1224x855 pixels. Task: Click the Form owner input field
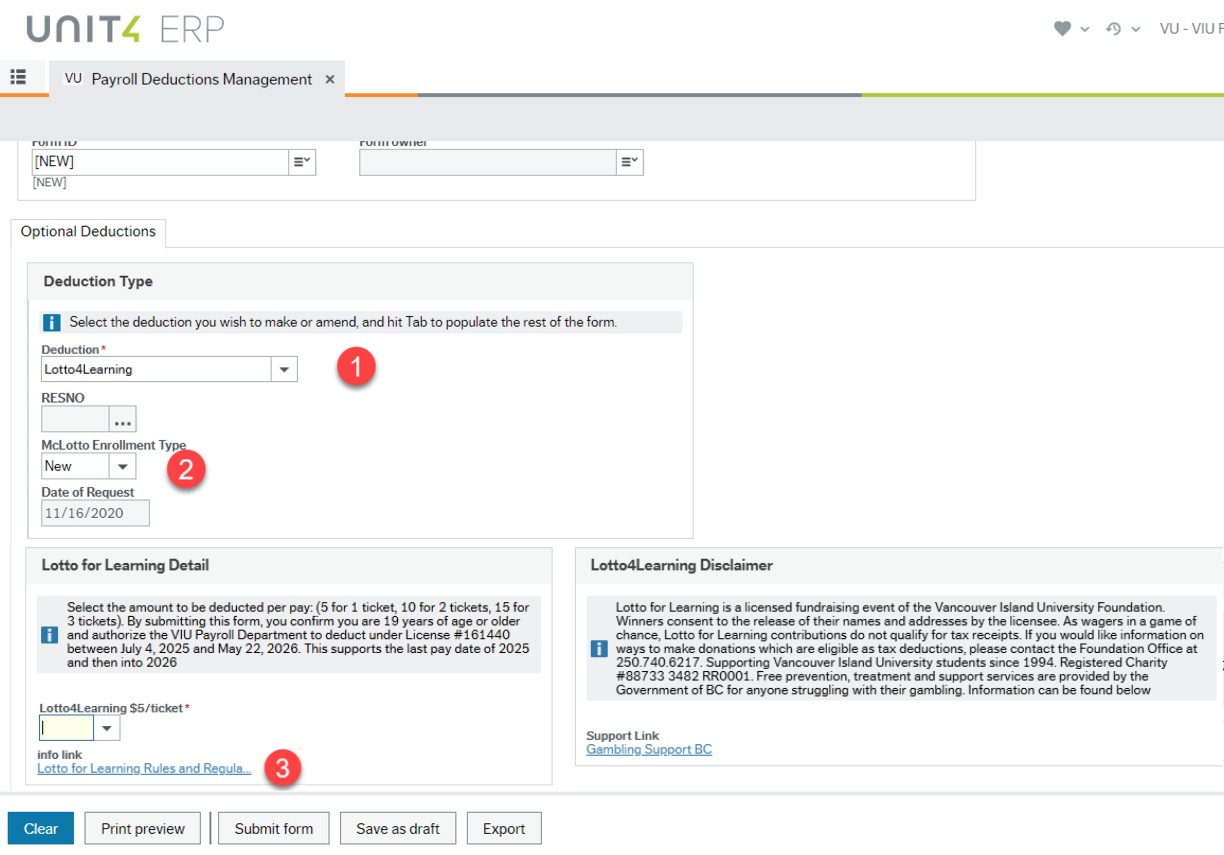click(x=488, y=162)
